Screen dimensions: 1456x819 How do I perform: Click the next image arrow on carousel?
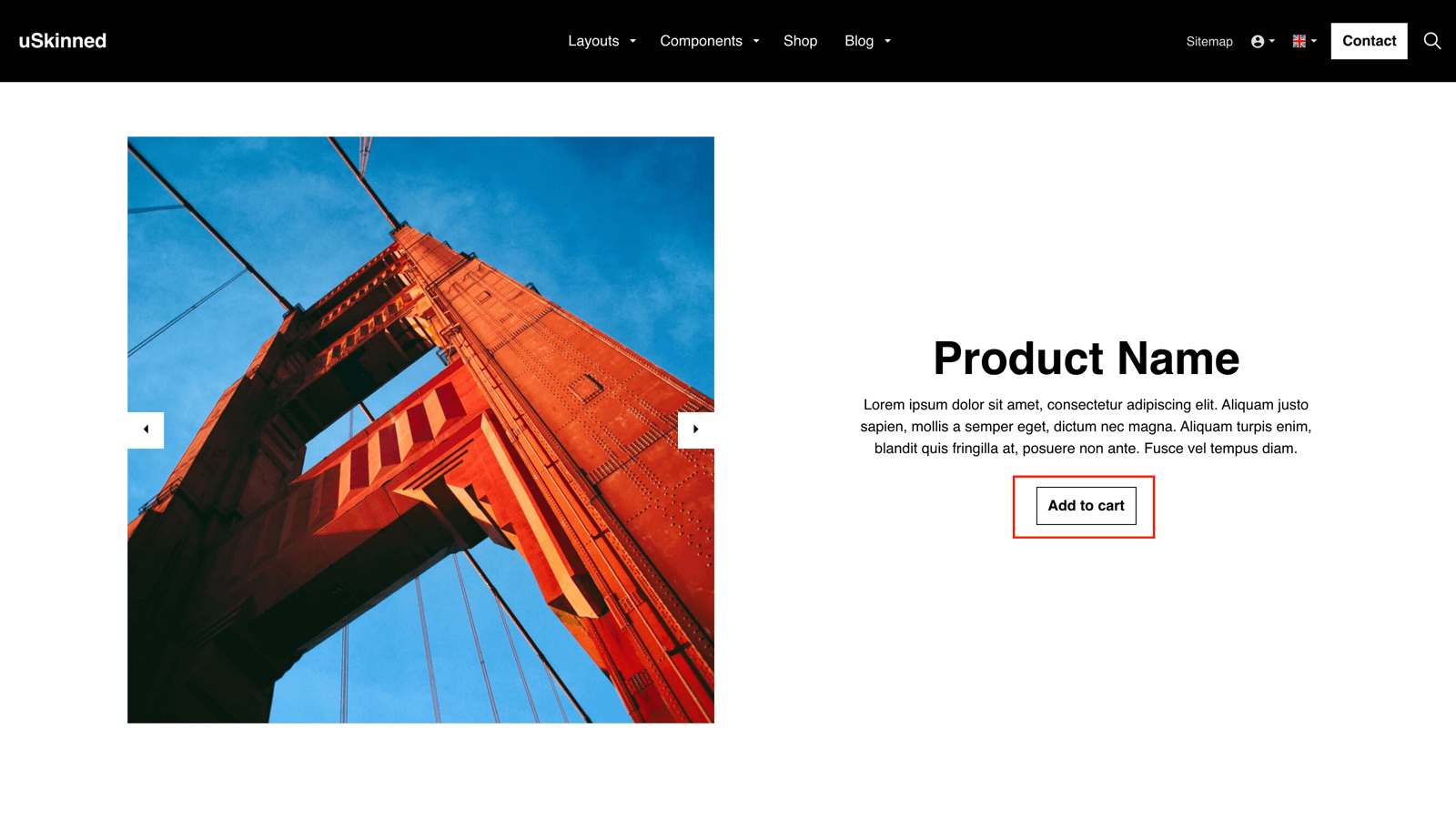coord(695,429)
